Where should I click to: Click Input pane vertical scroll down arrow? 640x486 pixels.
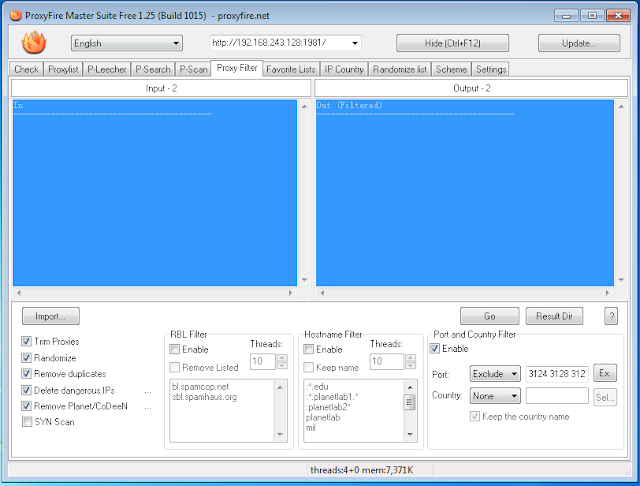coord(304,280)
